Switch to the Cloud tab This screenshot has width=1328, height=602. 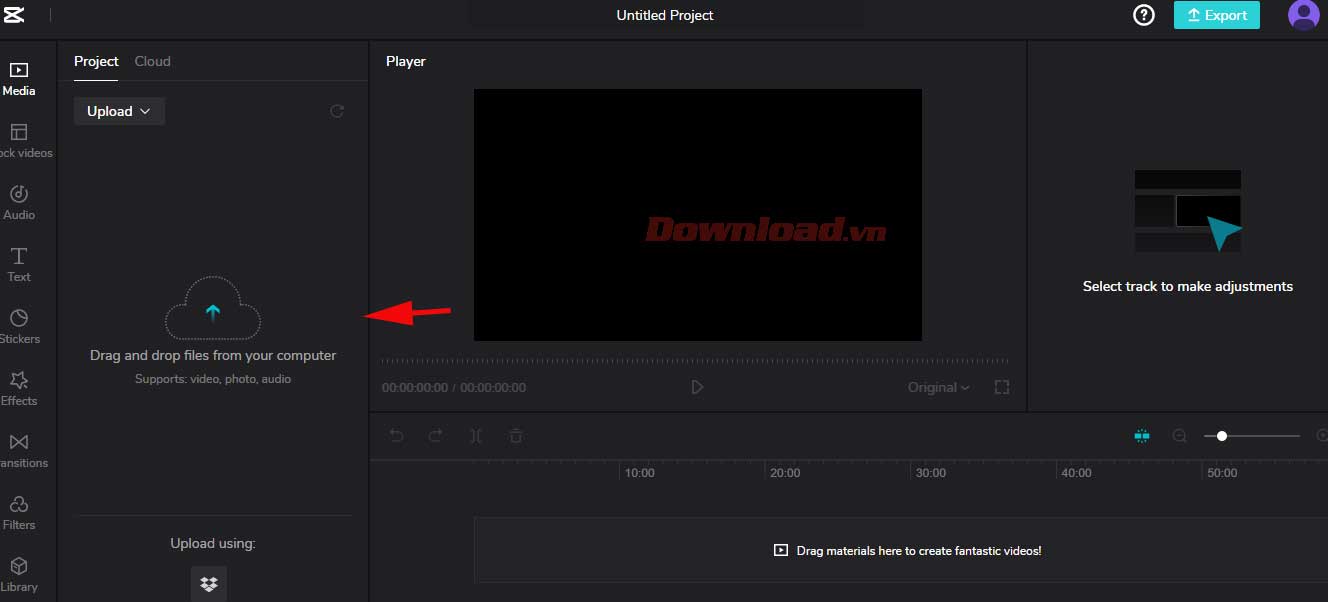(x=152, y=61)
